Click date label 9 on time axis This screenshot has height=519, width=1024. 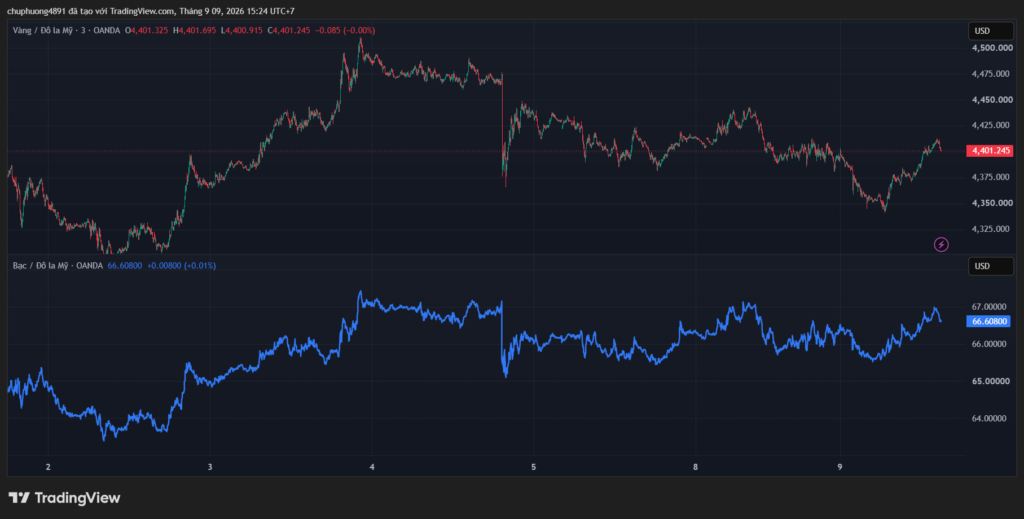tap(840, 467)
